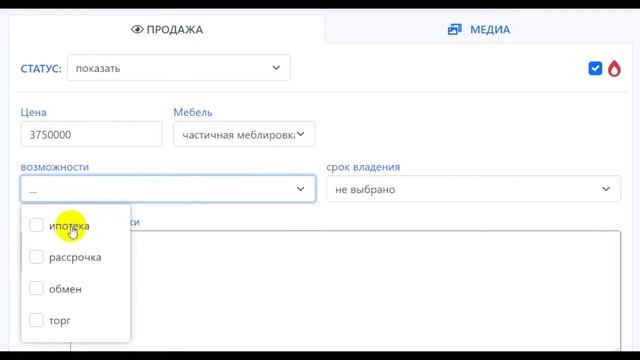
Task: Click the Мебель field label
Action: point(193,112)
